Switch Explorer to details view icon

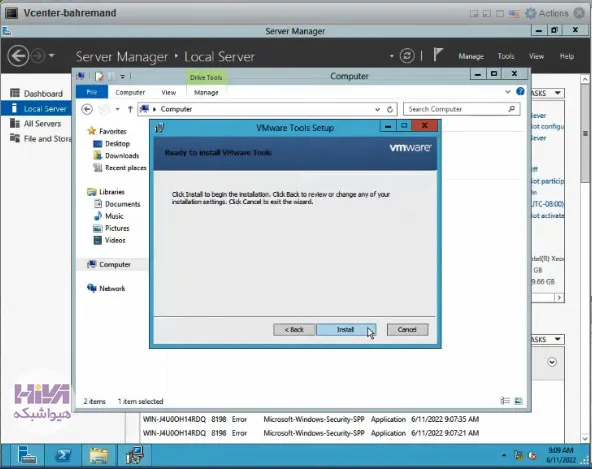505,401
